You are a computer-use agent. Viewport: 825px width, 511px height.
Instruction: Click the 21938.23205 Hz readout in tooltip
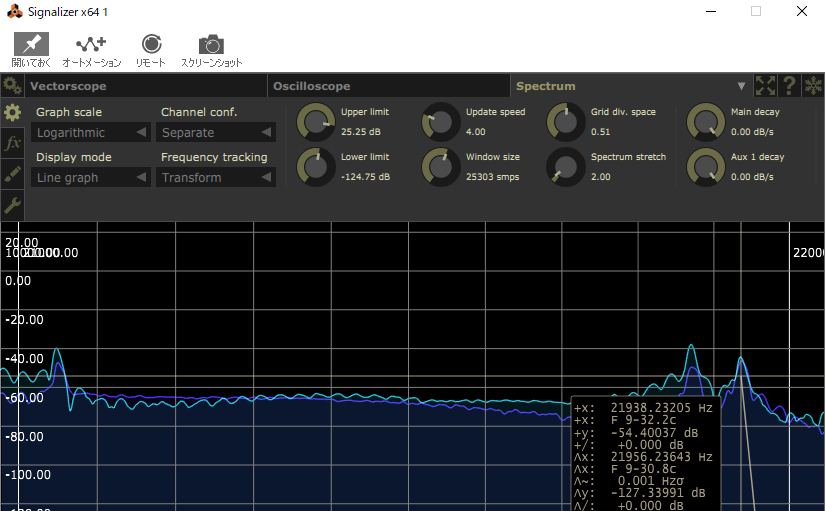[x=661, y=408]
